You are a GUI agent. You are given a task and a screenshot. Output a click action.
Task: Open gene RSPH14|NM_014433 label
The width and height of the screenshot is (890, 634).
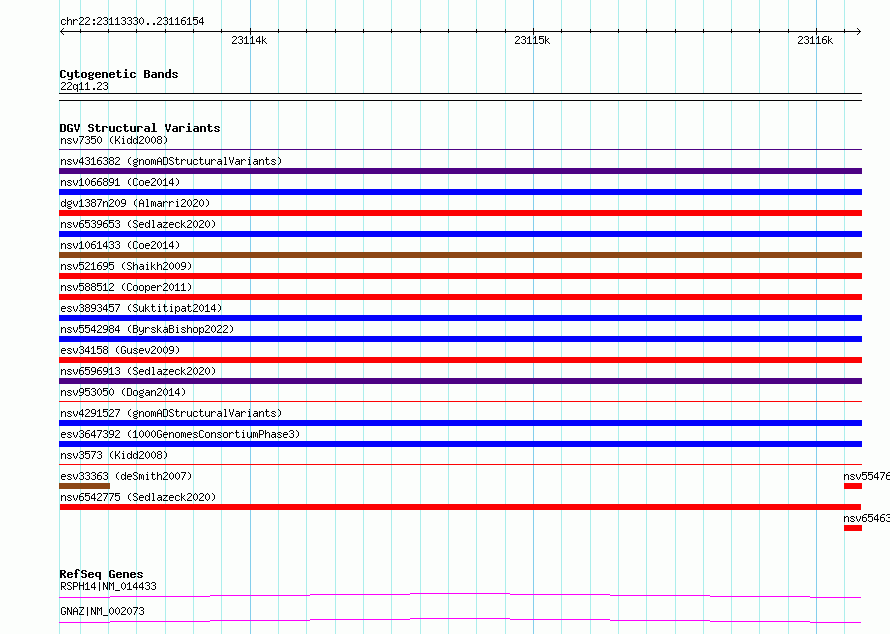click(108, 586)
